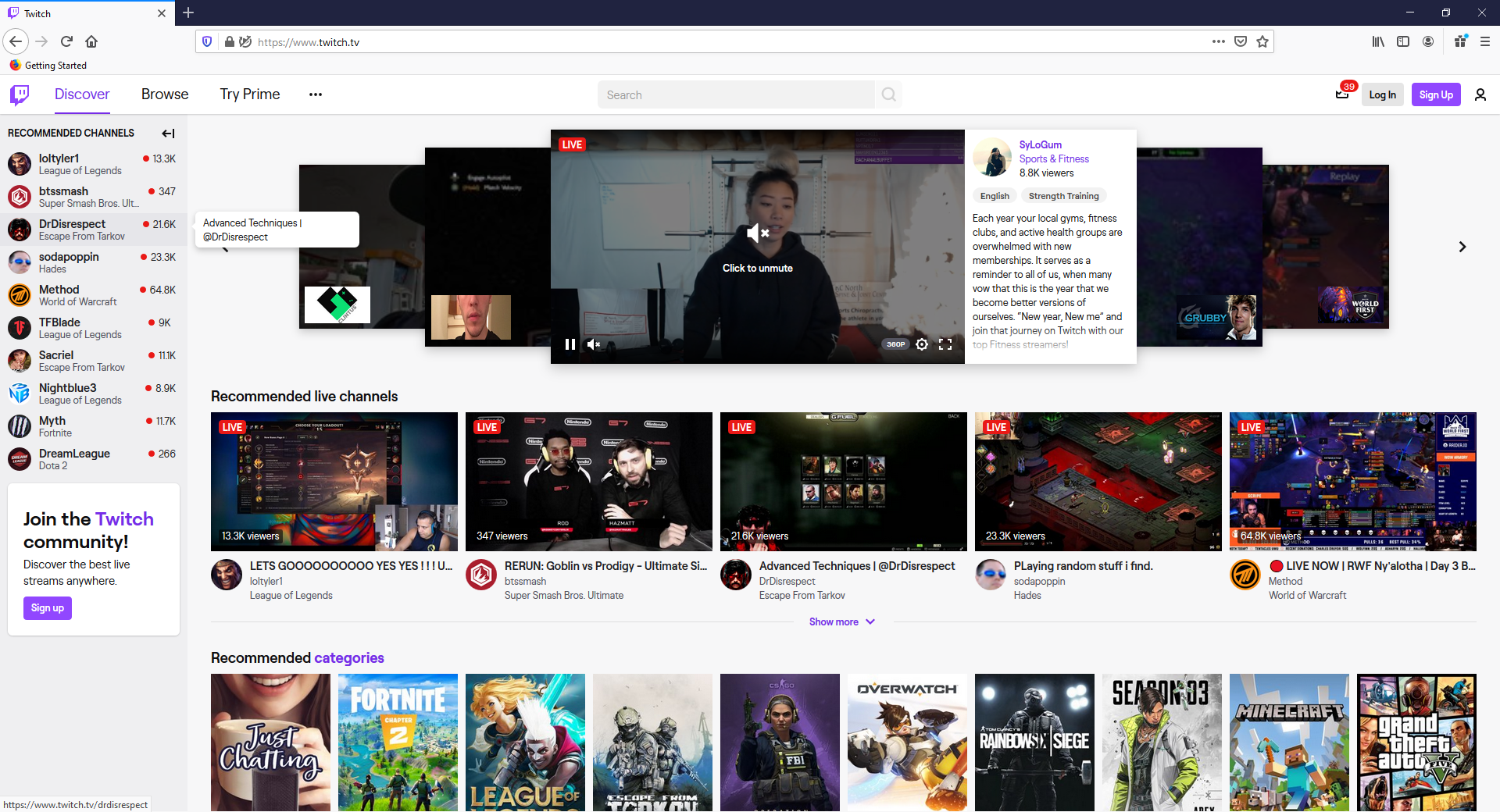This screenshot has height=812, width=1500.
Task: Open the user account profile icon
Action: [1480, 94]
